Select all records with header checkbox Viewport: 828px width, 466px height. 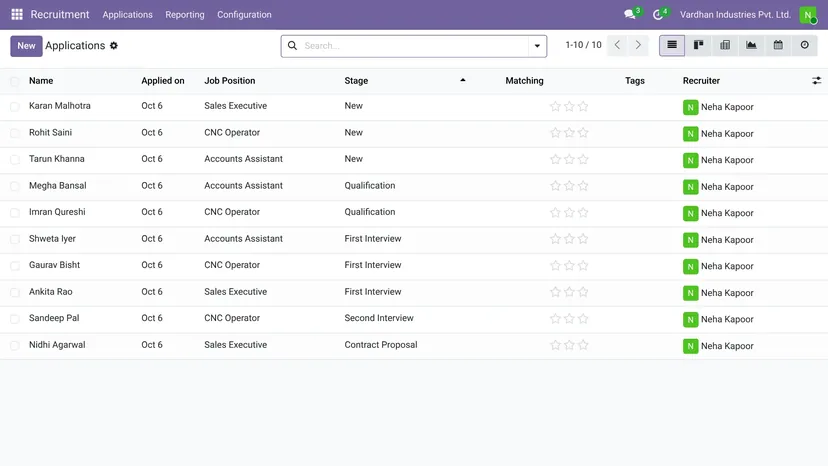click(15, 81)
